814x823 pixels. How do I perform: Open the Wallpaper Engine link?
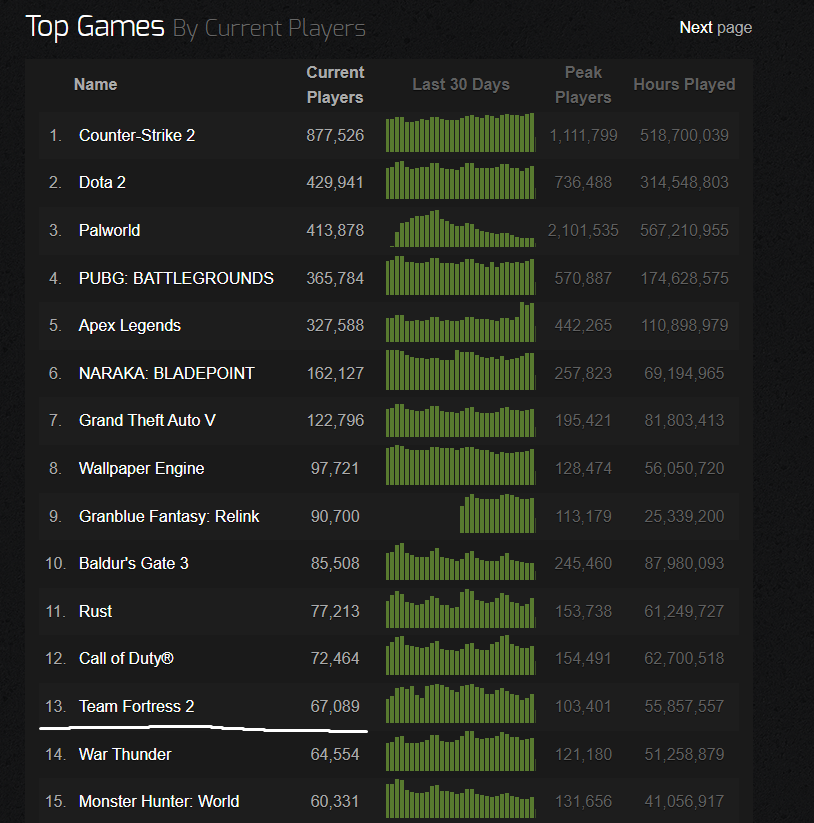141,468
